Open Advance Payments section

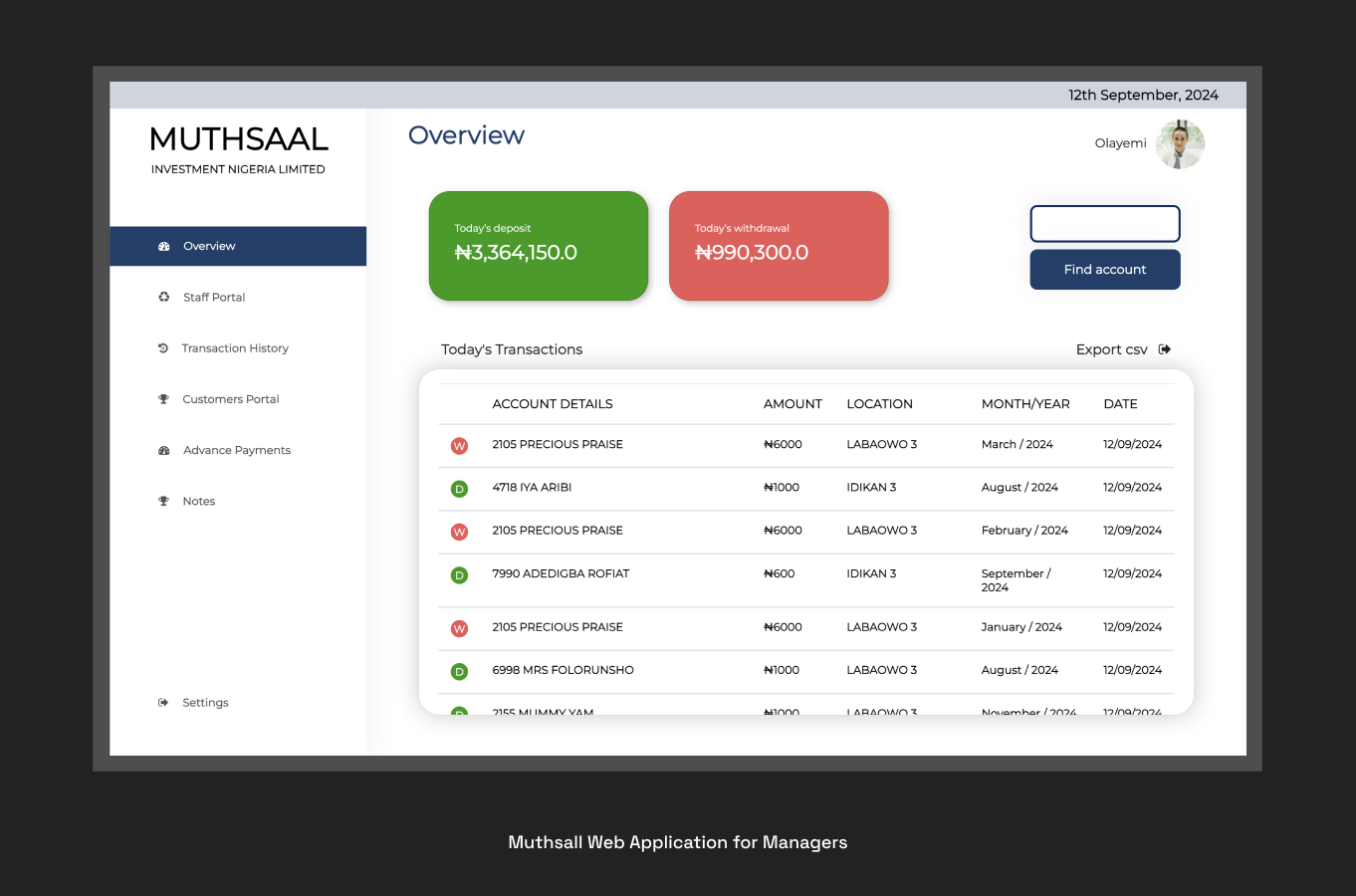tap(237, 450)
